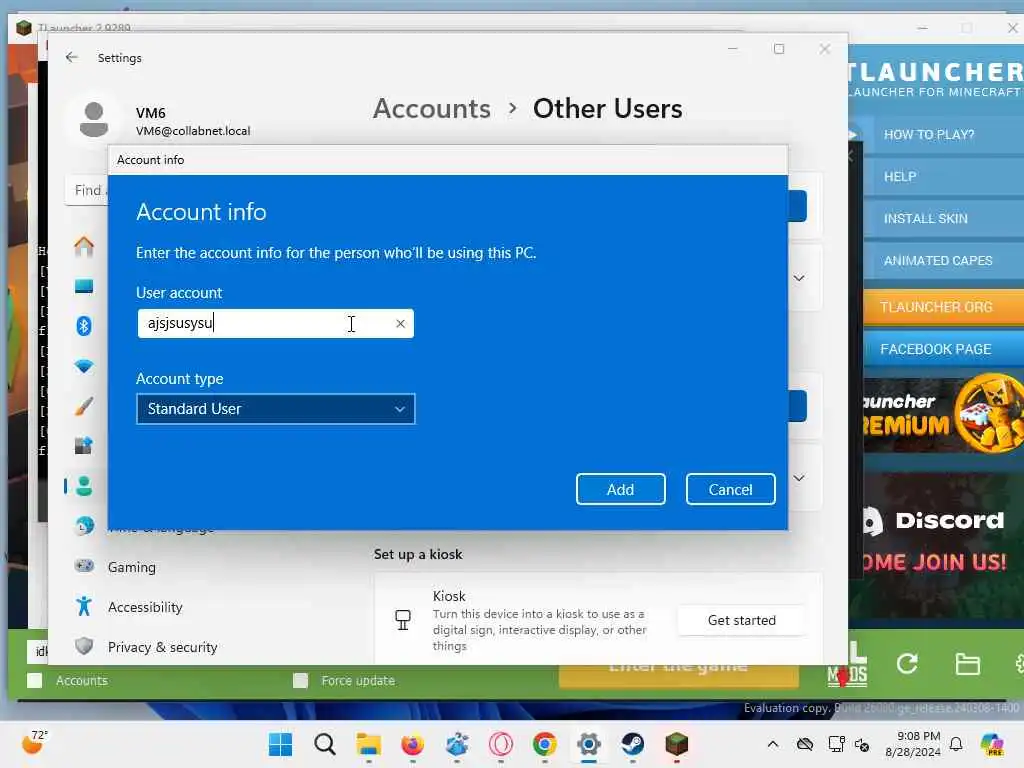Expand the upper collapsed card chevron
Viewport: 1024px width, 768px height.
point(799,278)
